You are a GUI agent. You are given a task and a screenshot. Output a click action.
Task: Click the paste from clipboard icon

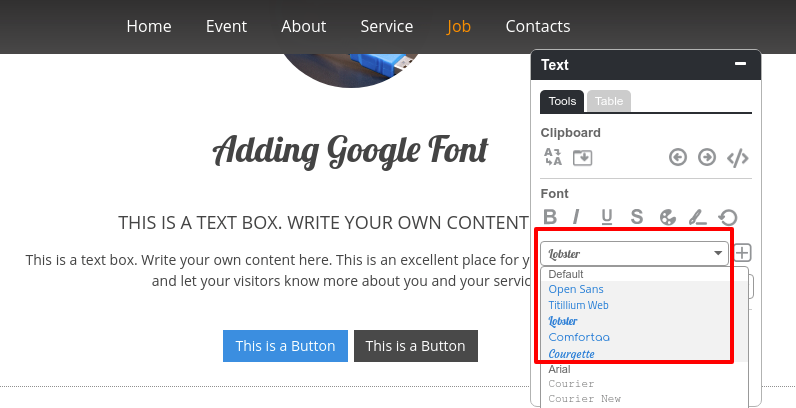(x=582, y=158)
